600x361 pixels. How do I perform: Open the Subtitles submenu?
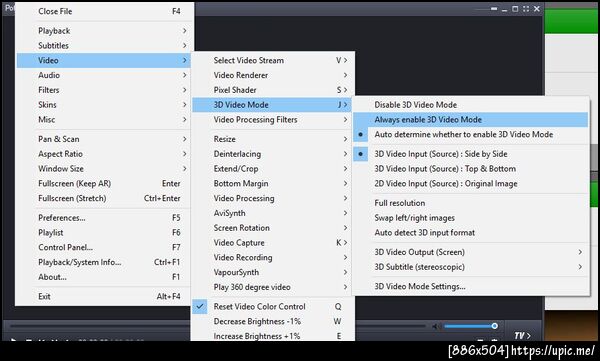pos(104,46)
